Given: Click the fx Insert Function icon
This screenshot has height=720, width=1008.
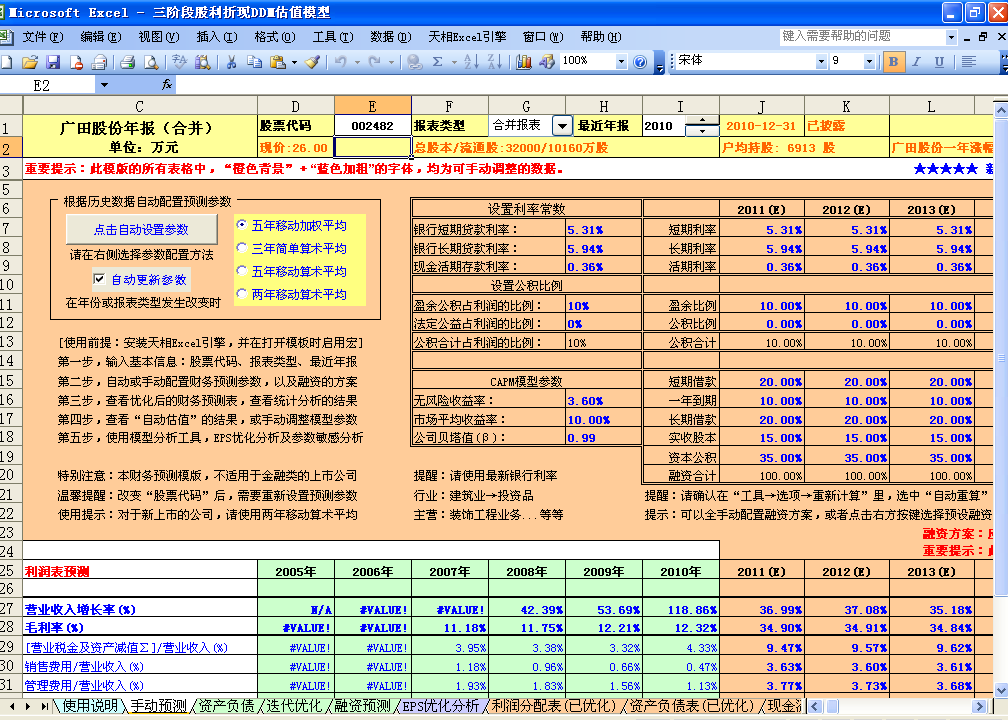Looking at the screenshot, I should coord(166,85).
